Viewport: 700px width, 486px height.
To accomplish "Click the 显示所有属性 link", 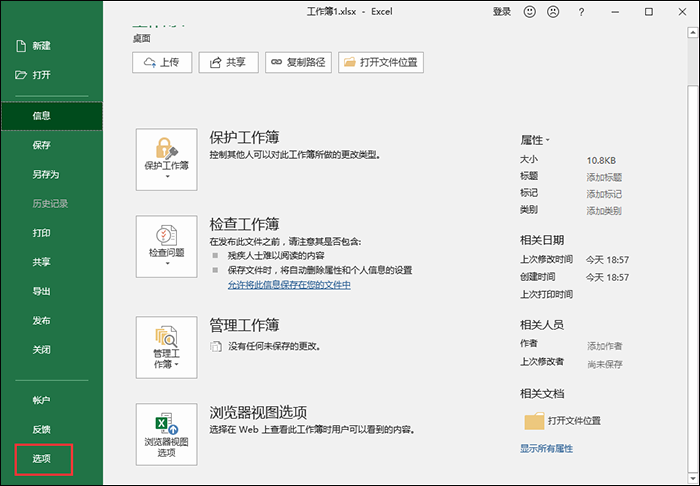I will click(x=546, y=449).
